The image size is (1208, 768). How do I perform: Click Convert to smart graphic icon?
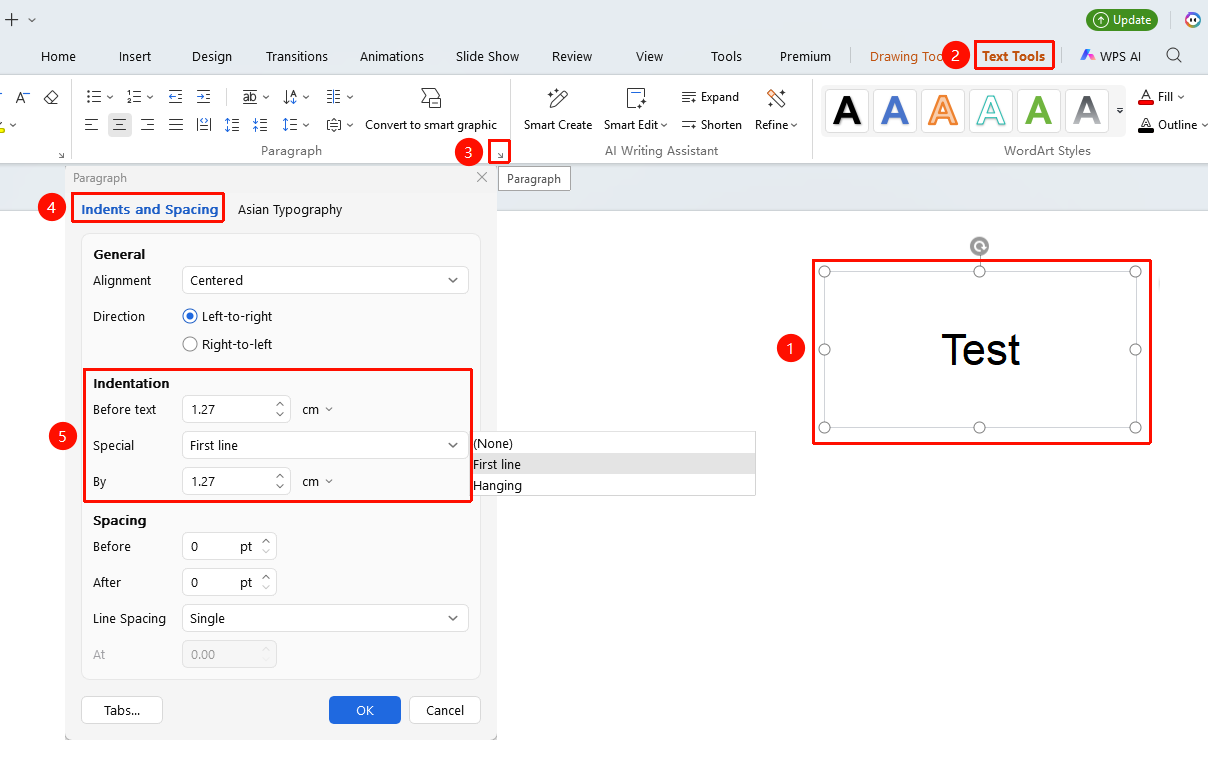[431, 98]
